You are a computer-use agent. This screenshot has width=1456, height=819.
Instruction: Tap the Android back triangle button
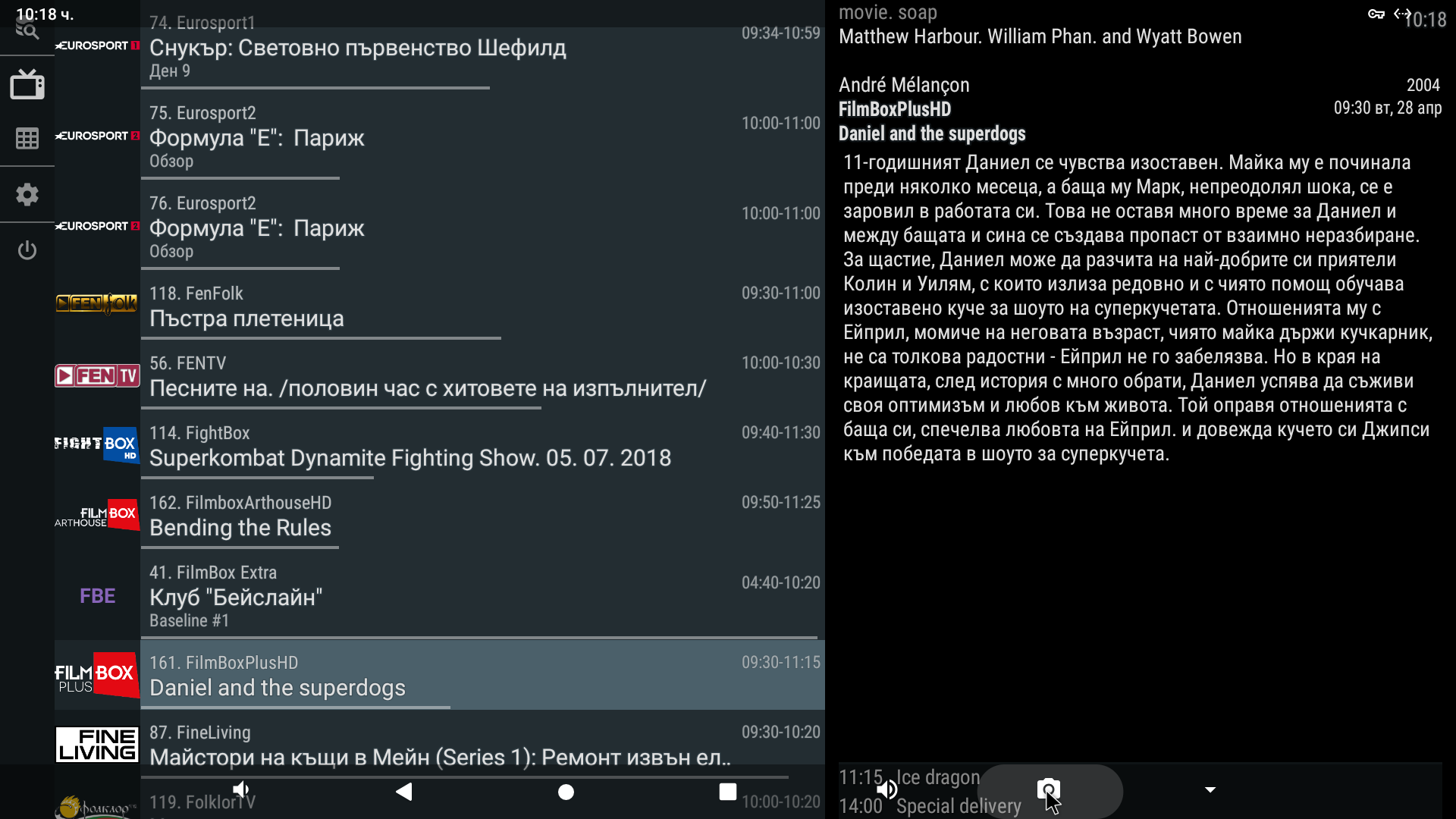(404, 792)
